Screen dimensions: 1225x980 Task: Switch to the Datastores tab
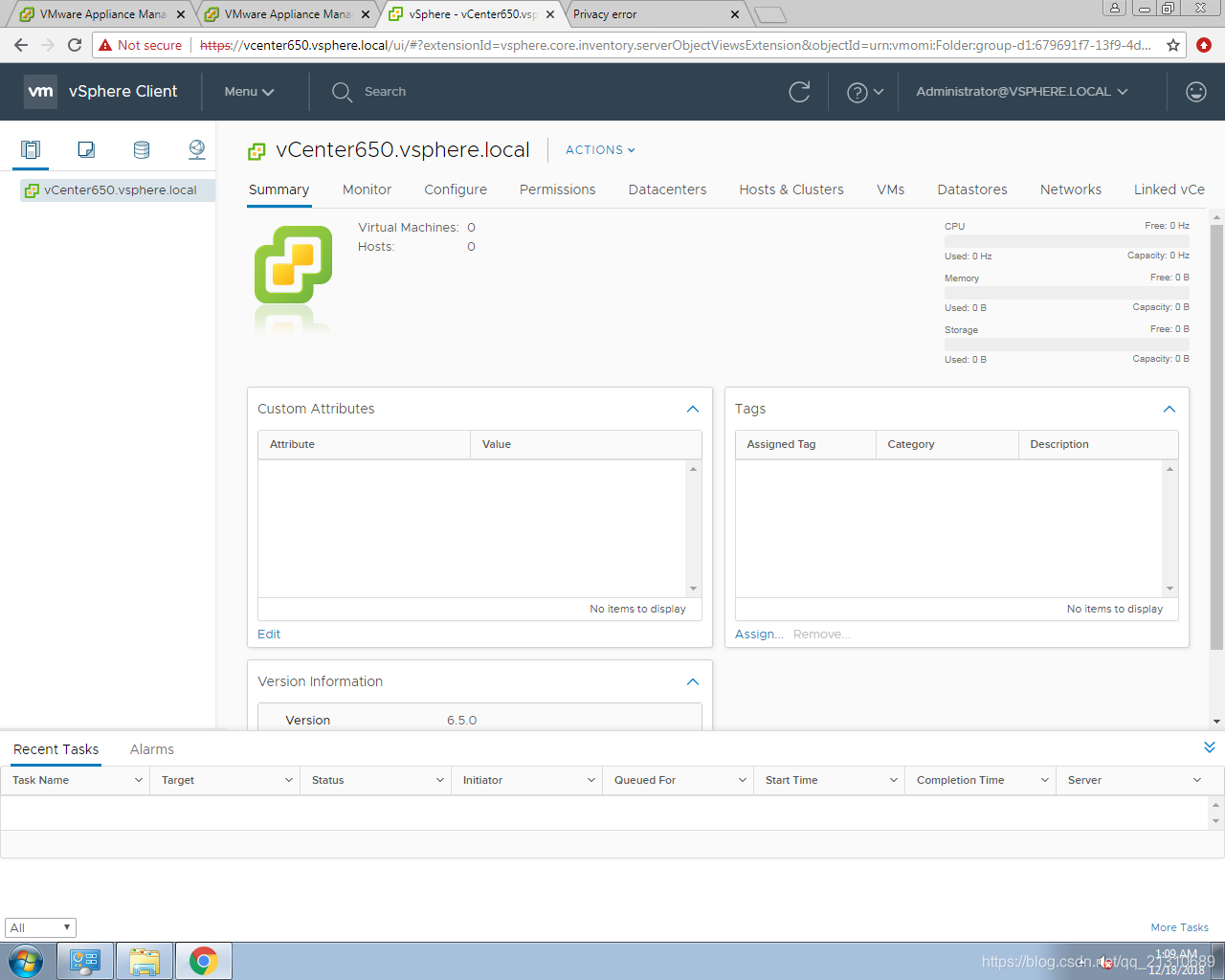pyautogui.click(x=972, y=189)
